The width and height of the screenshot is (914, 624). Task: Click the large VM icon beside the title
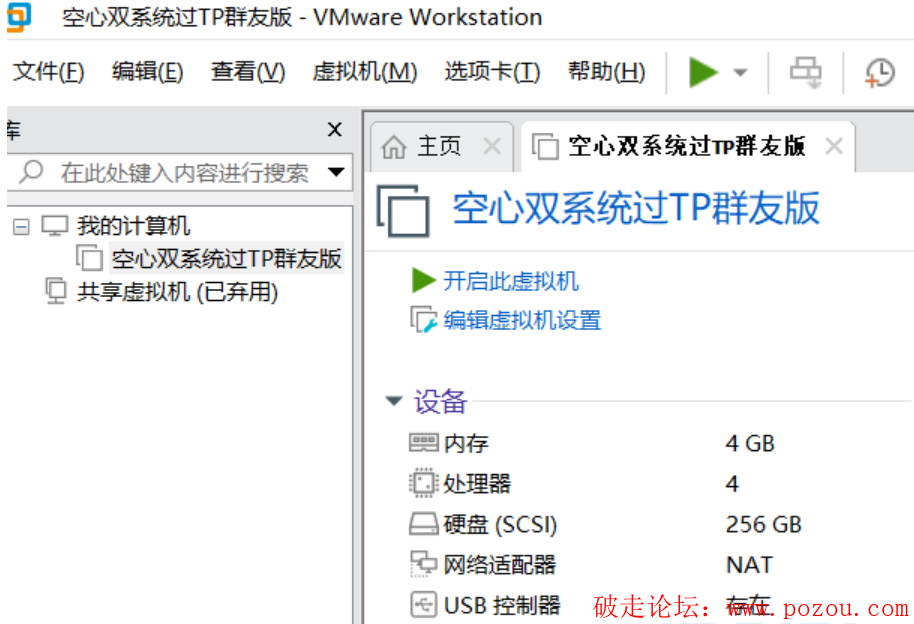[403, 211]
